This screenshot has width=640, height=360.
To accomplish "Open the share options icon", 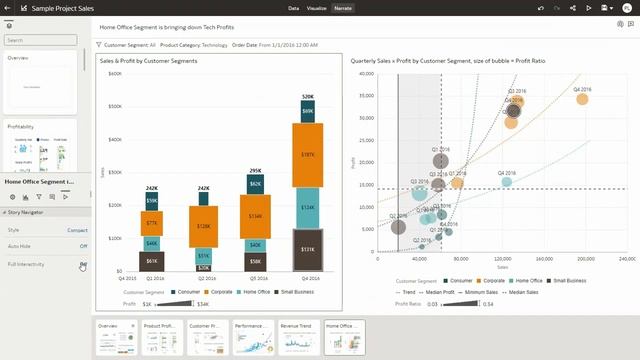I will click(573, 8).
